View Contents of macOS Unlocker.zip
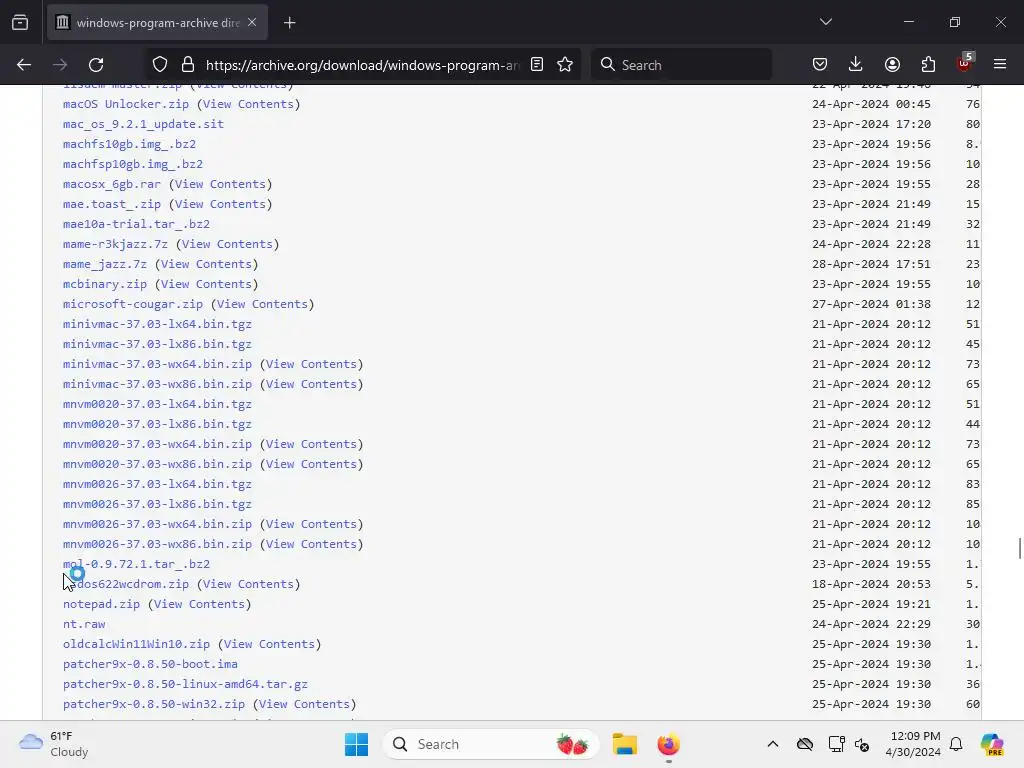Viewport: 1024px width, 768px height. coord(248,104)
